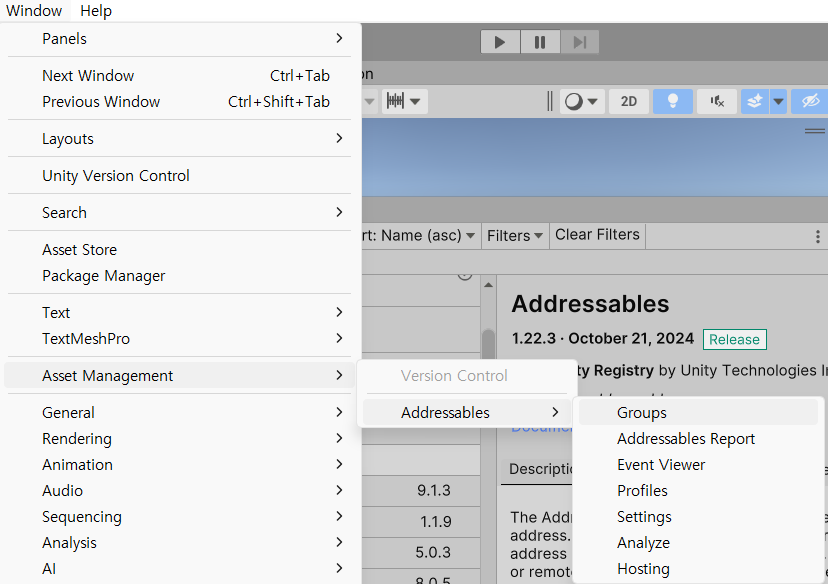Viewport: 828px width, 584px height.
Task: Click package version 9.1.3 row
Action: tap(421, 491)
